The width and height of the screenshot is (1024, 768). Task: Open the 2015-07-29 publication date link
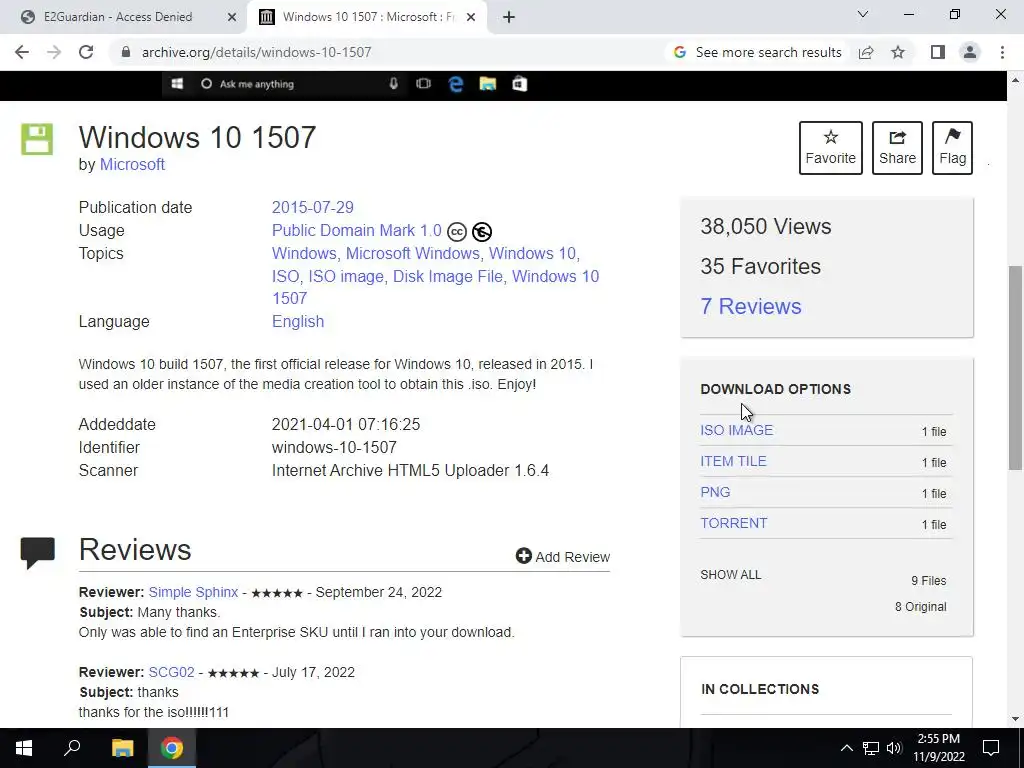313,207
